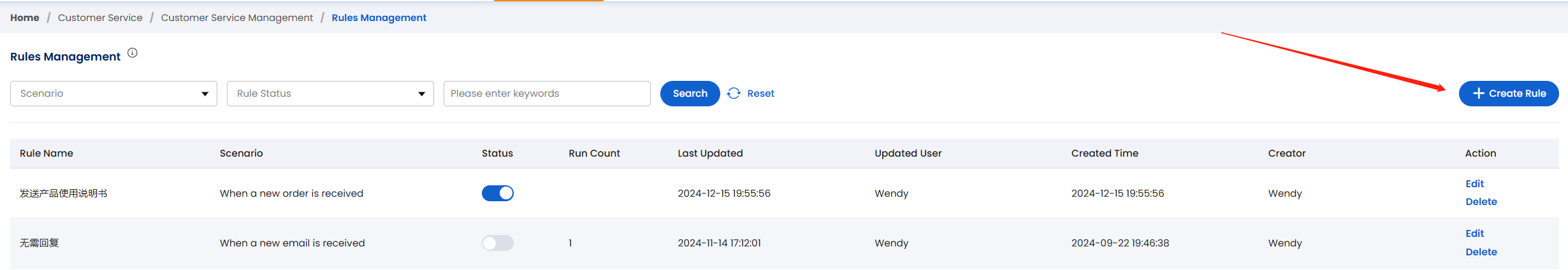Click the Create Rule button

[x=1509, y=94]
